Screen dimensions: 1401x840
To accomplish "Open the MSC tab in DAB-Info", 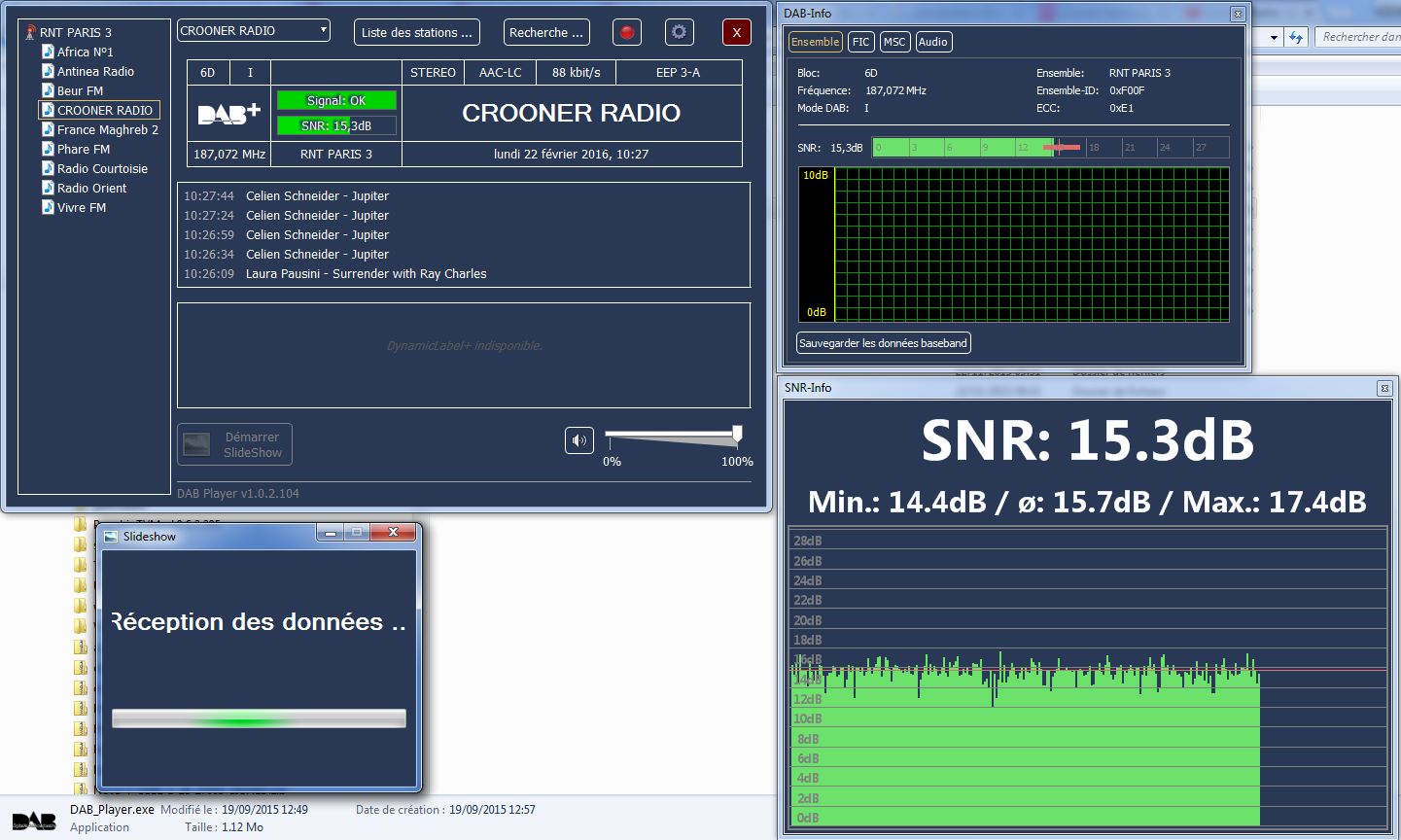I will pos(894,42).
